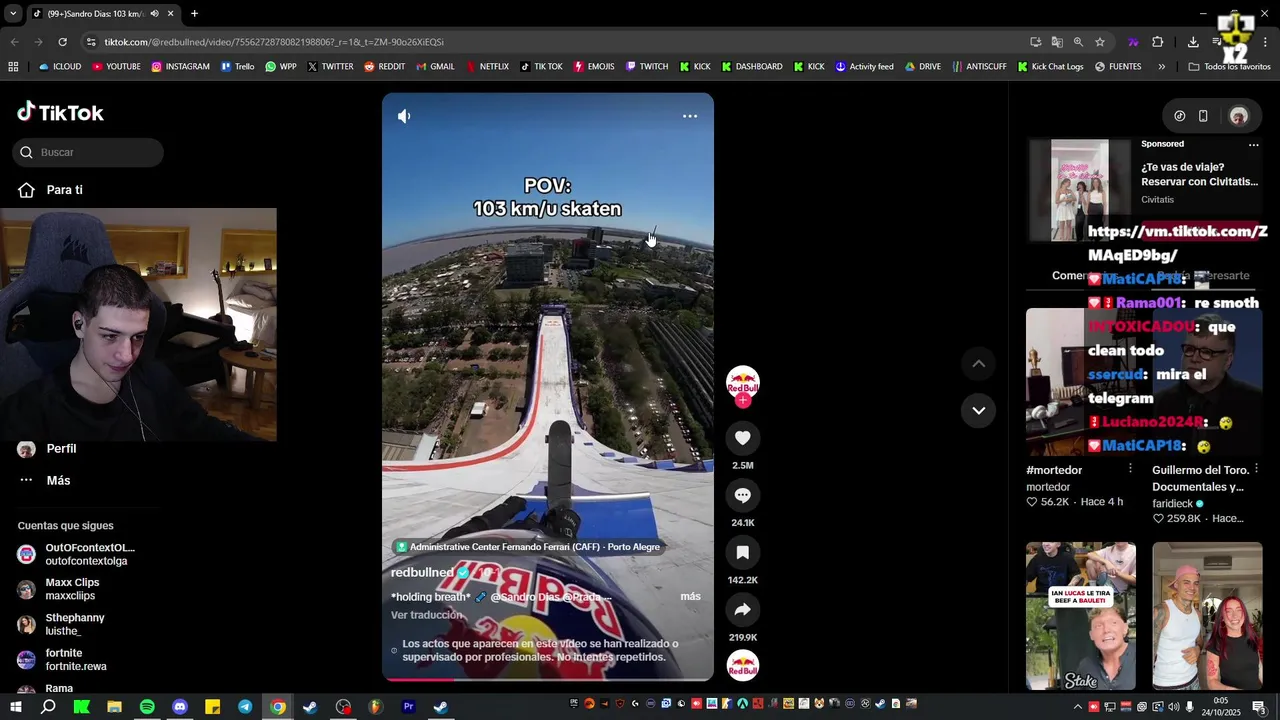Open Discord from the taskbar
1280x720 pixels.
coord(180,707)
